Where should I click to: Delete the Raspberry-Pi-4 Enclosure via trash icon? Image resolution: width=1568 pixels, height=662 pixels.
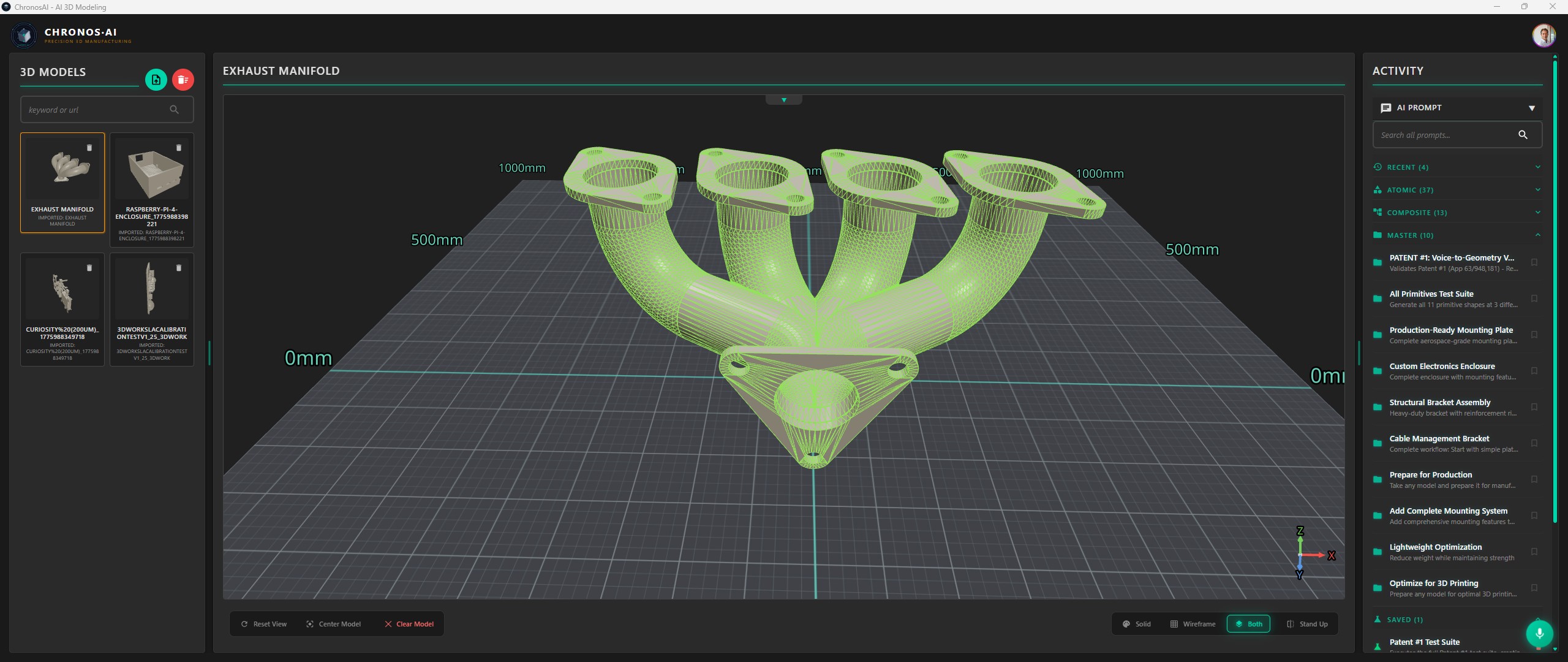(x=179, y=148)
